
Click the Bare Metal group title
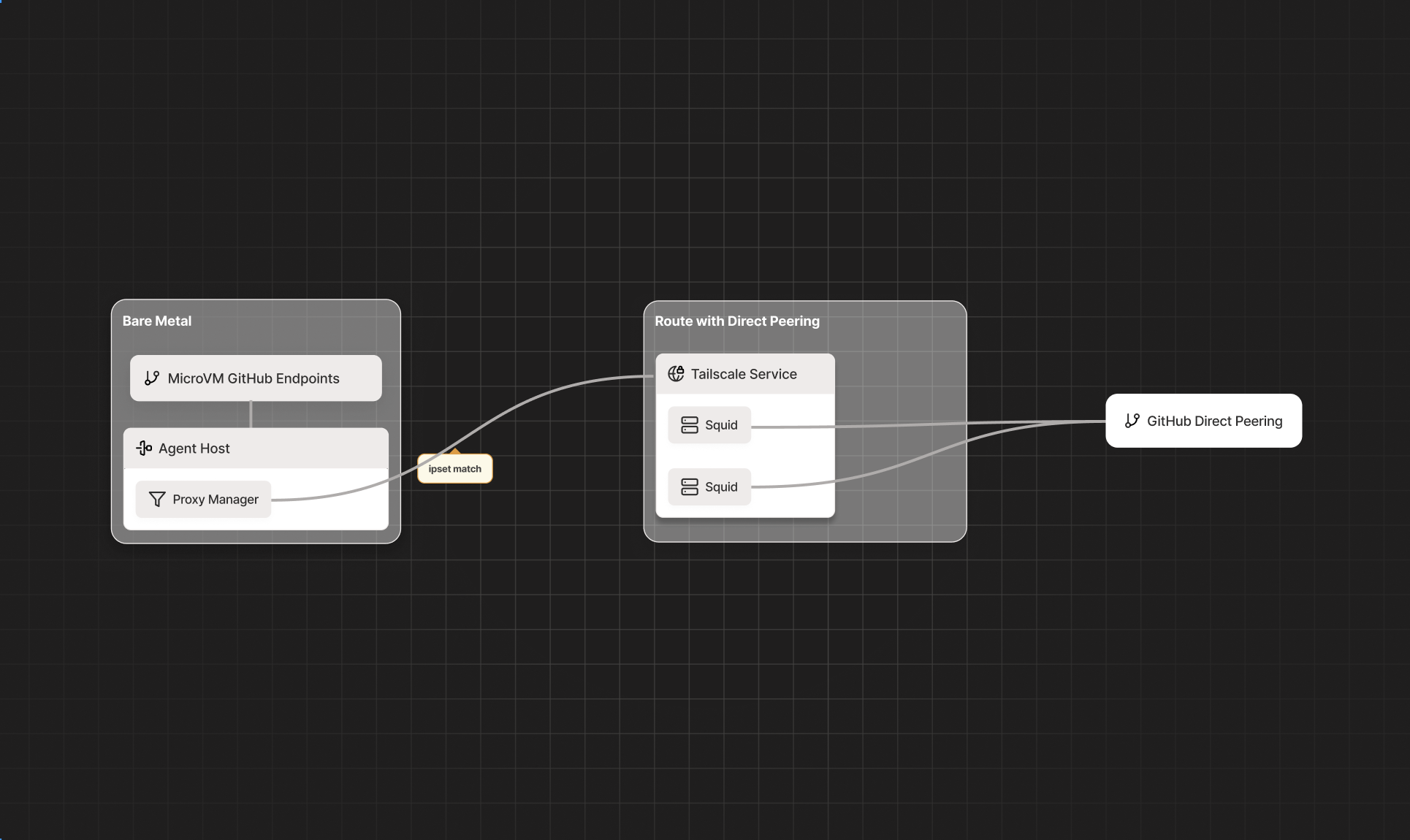click(x=157, y=321)
